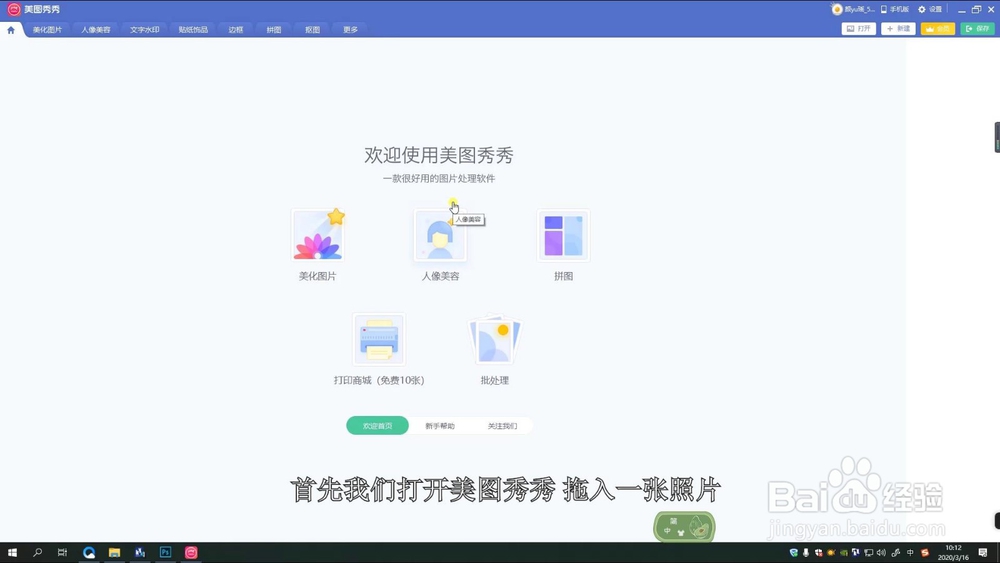Click the 打印商城（免费10张） label
The height and width of the screenshot is (563, 1000).
point(379,380)
